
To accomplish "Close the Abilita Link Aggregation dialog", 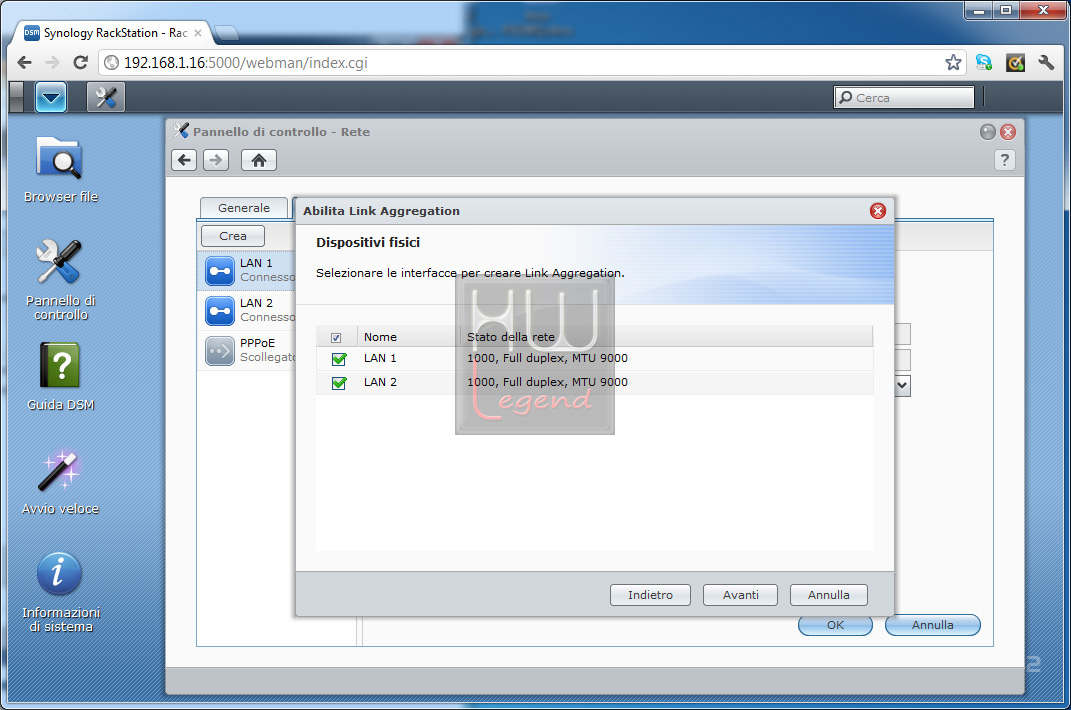I will 878,211.
